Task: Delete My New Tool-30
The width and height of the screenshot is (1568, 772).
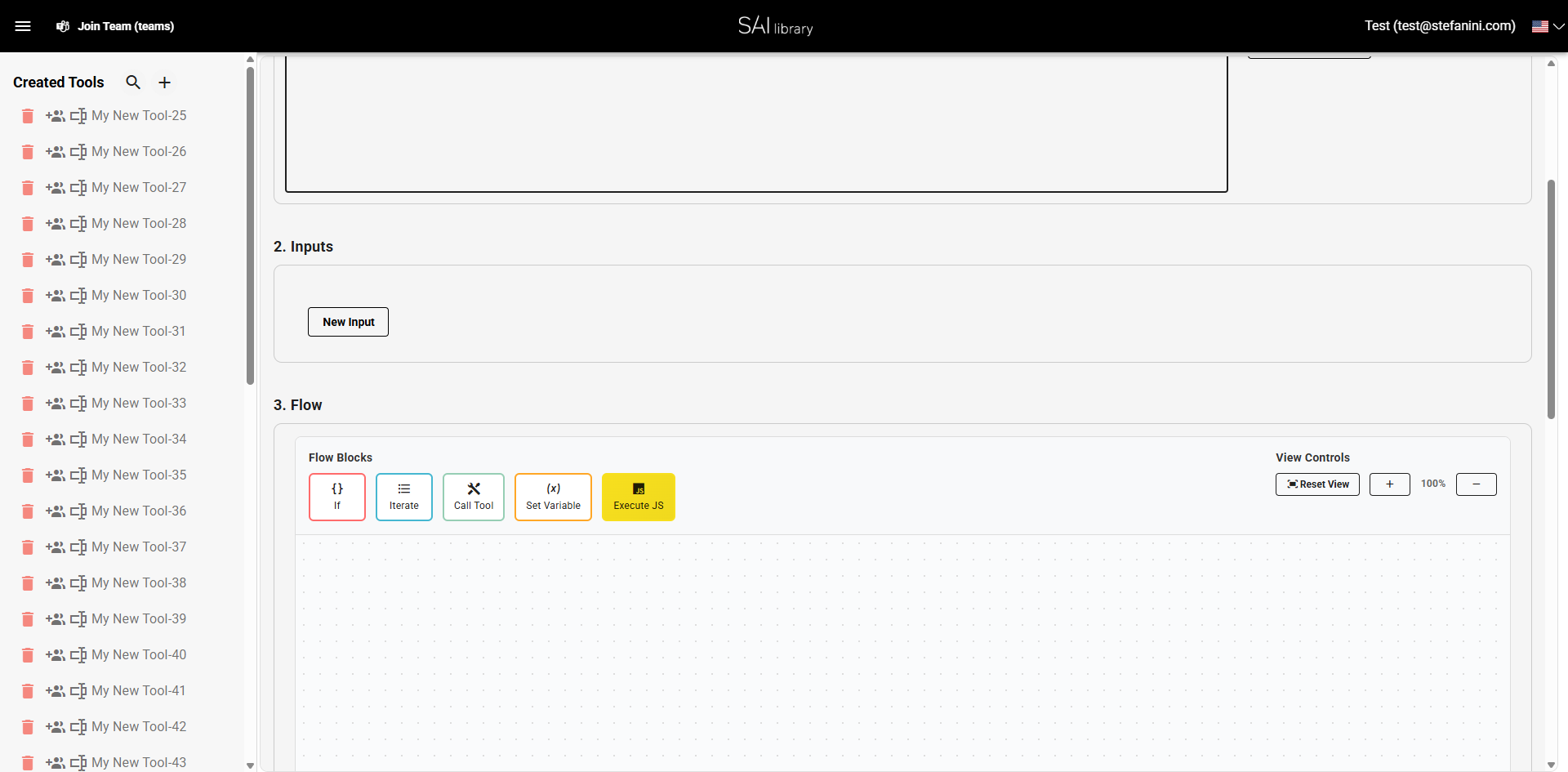Action: click(28, 296)
